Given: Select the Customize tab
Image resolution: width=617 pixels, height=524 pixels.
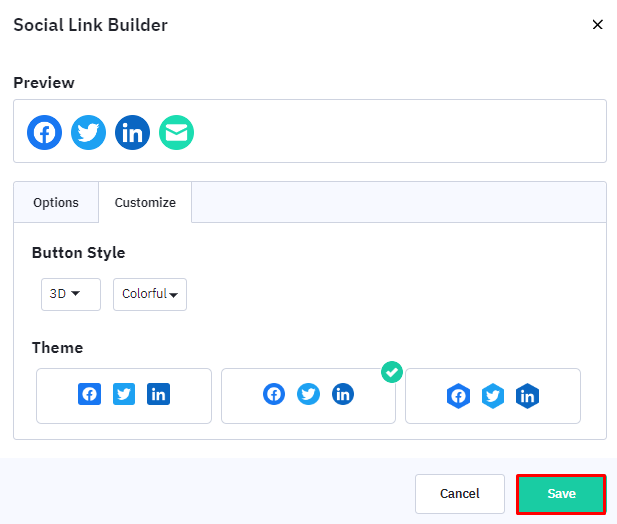Looking at the screenshot, I should tap(145, 203).
